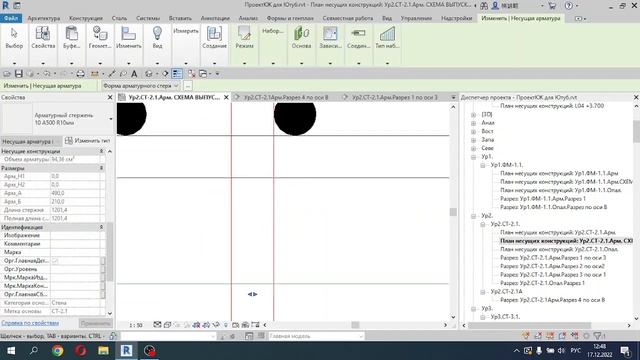Screen dimensions: 640x360
Task: Switch to Разрез 1 по оси 3 view tab
Action: coord(394,98)
